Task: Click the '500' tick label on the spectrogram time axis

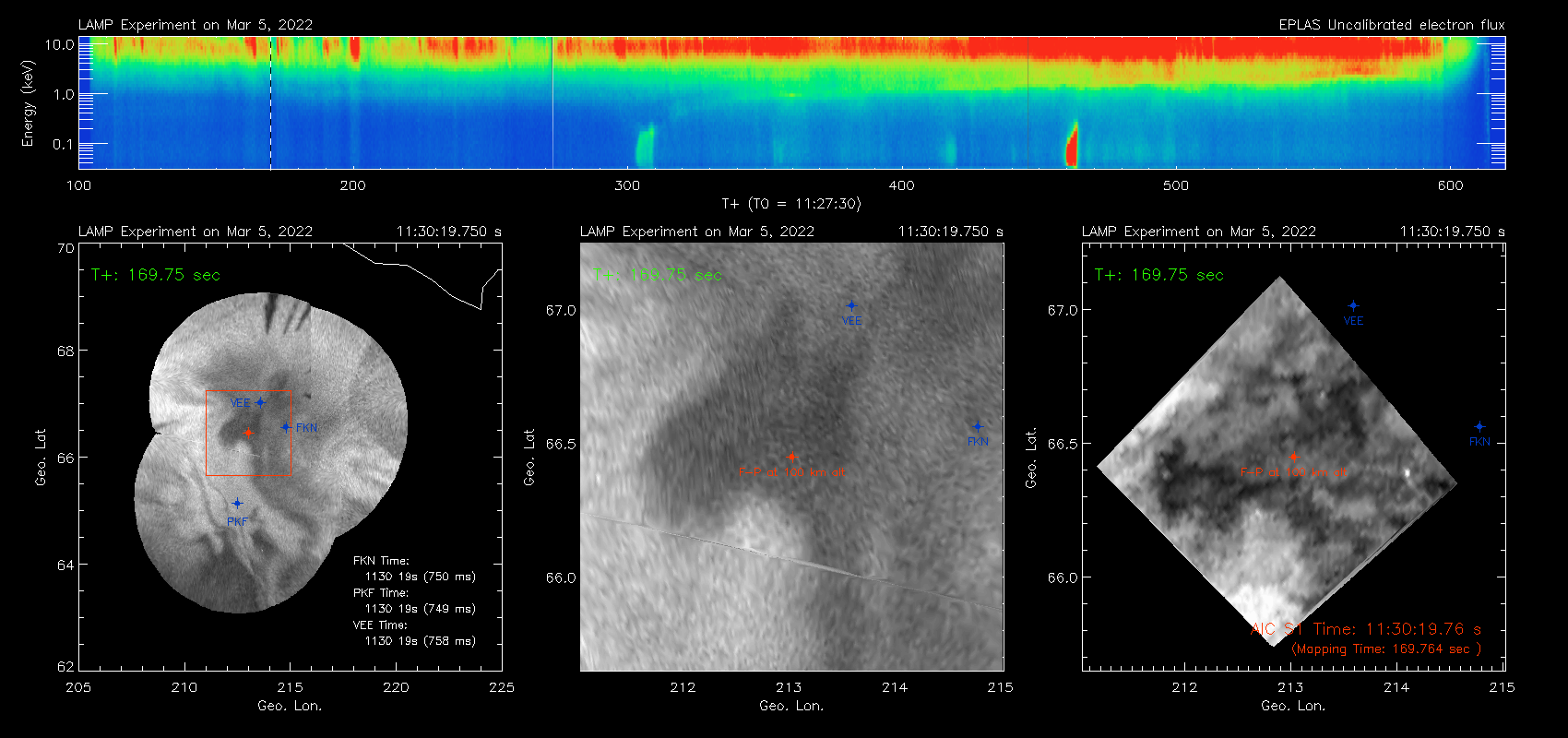Action: [1176, 185]
